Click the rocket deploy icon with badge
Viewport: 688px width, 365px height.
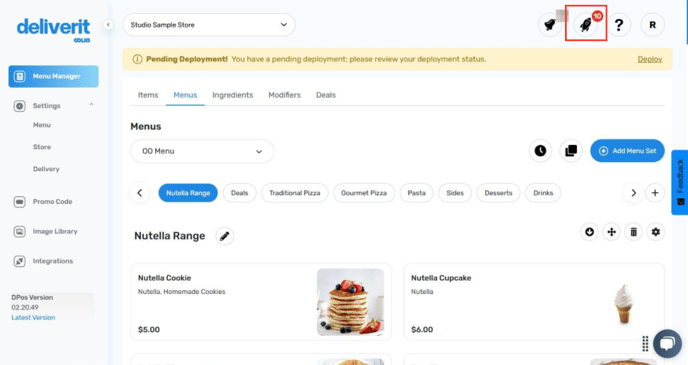(x=586, y=25)
